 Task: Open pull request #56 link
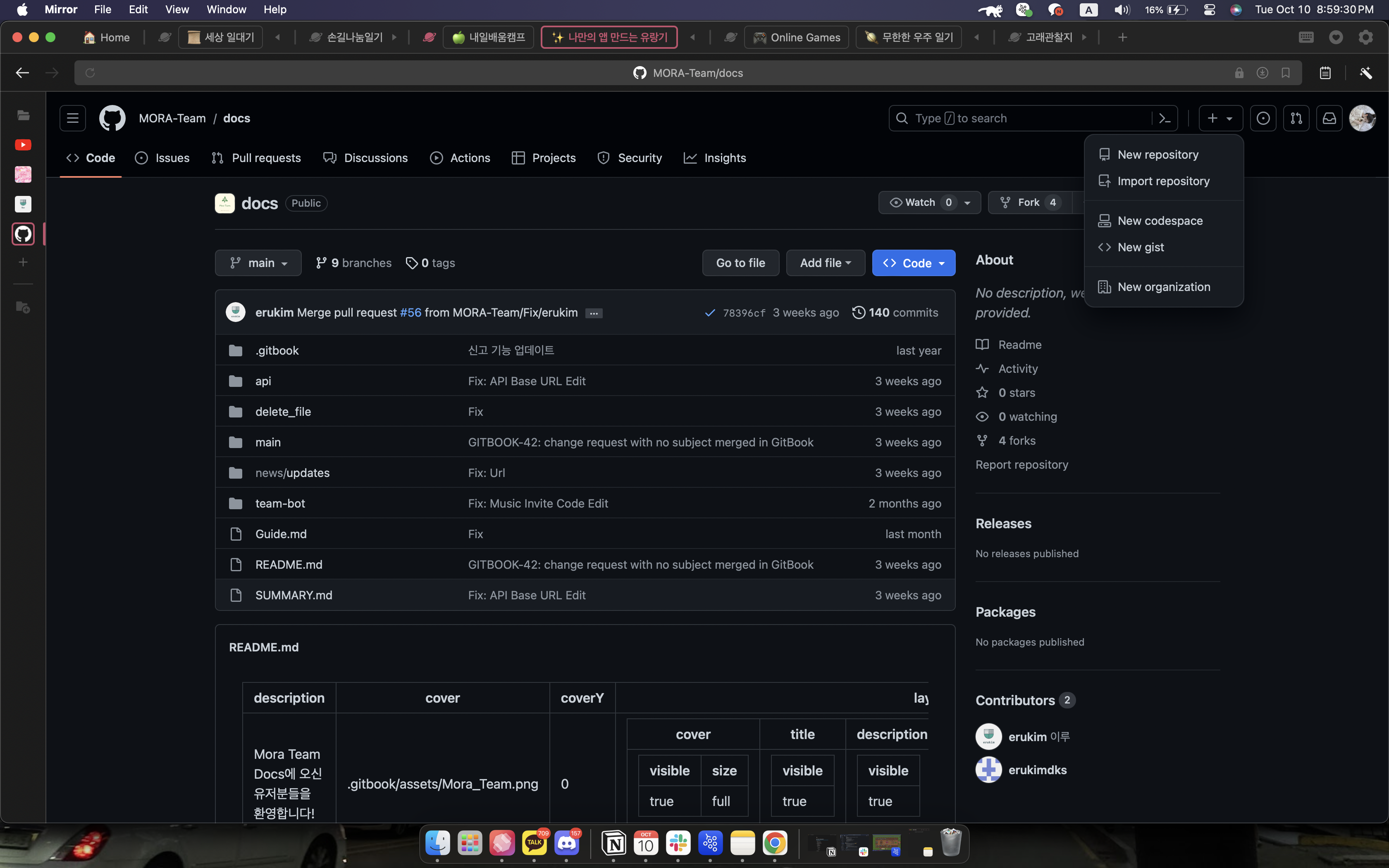[410, 312]
